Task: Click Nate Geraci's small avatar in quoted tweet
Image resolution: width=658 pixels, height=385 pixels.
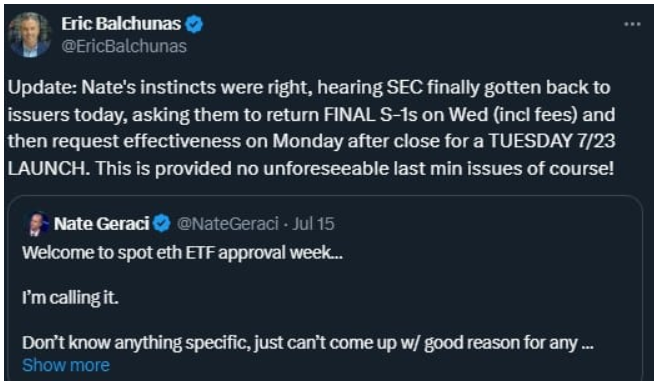Action: pos(38,224)
